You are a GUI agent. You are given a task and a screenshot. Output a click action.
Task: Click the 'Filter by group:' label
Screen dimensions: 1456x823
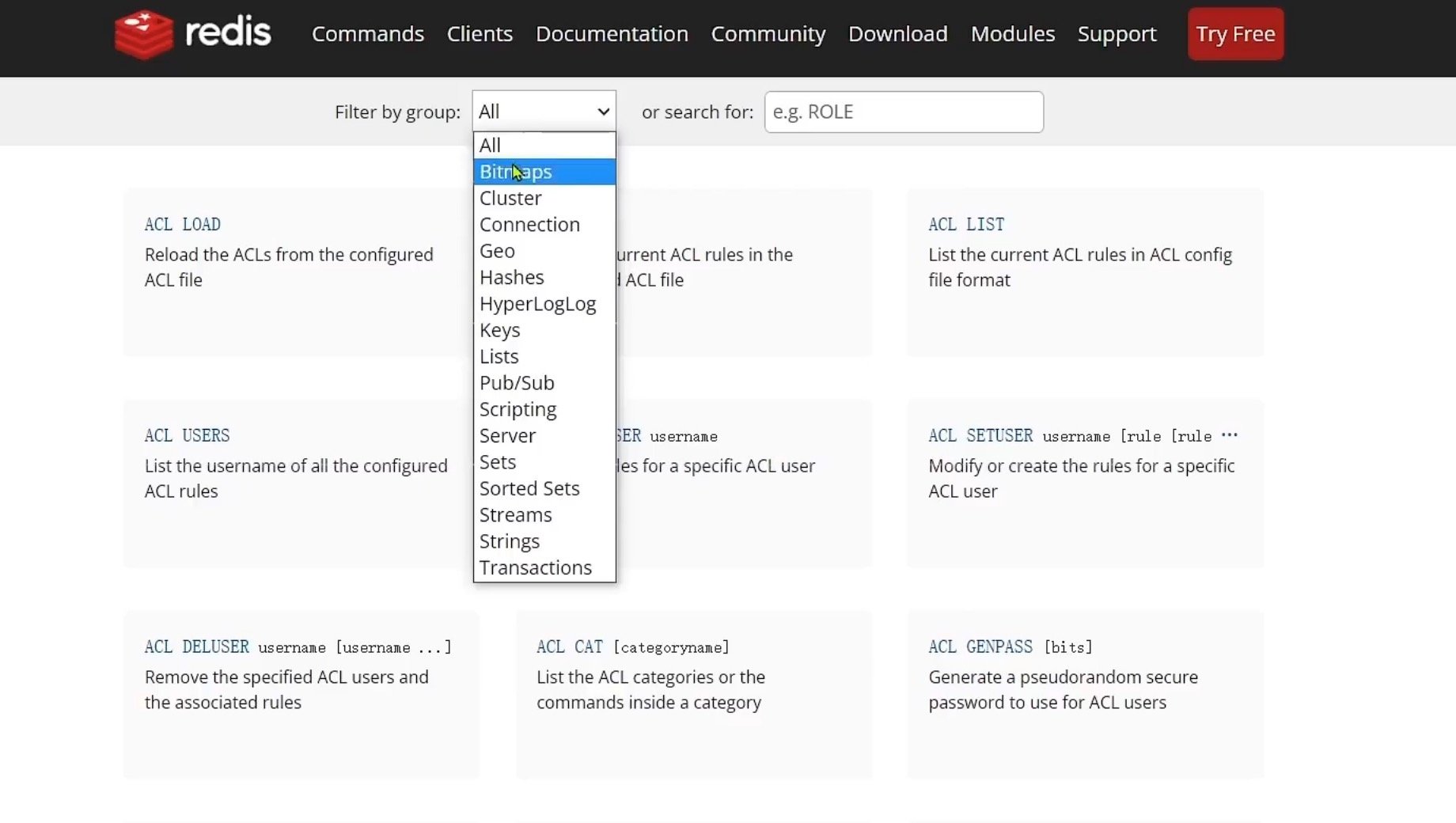(x=397, y=112)
